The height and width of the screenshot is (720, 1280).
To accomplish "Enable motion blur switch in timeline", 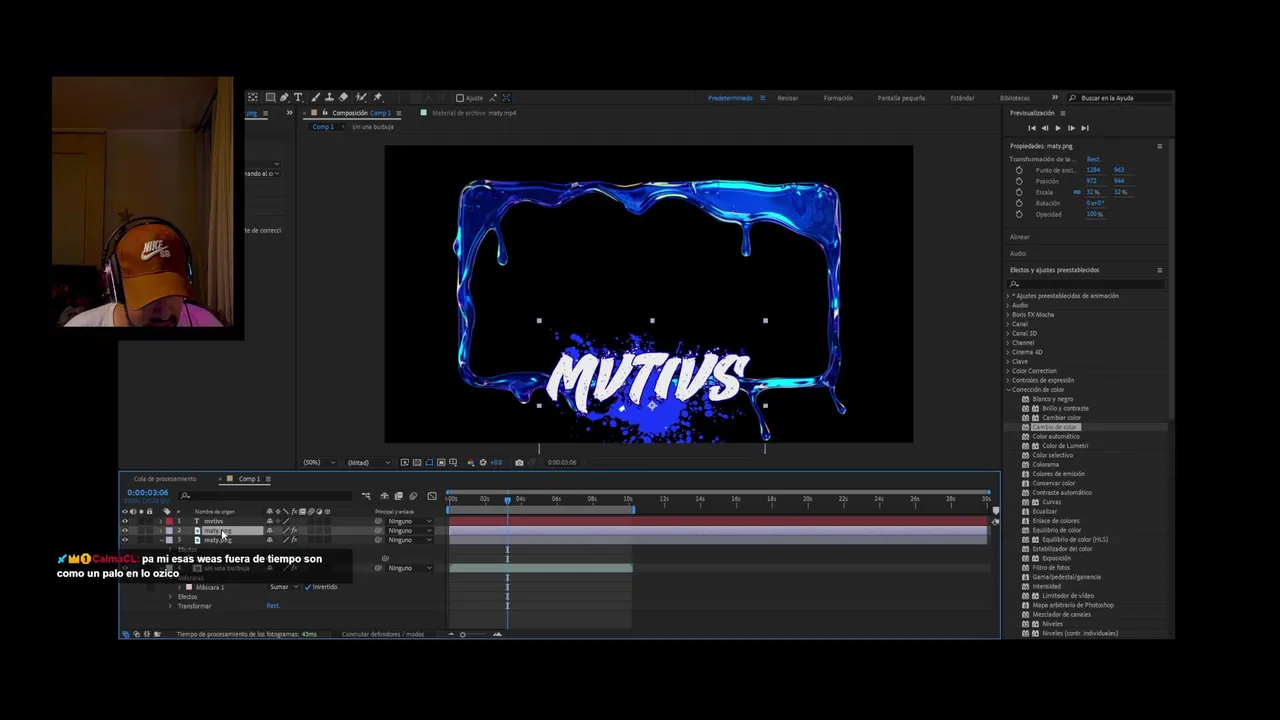I will (x=413, y=496).
